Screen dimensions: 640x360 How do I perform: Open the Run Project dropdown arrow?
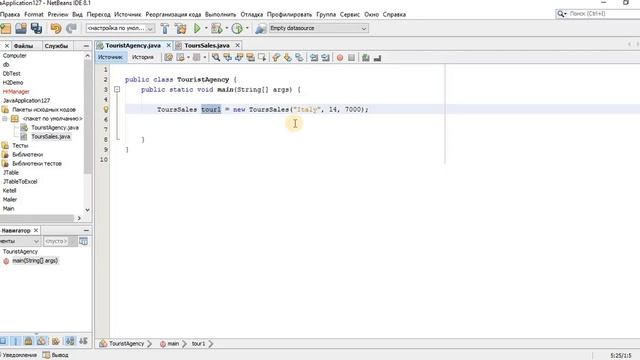[x=206, y=28]
